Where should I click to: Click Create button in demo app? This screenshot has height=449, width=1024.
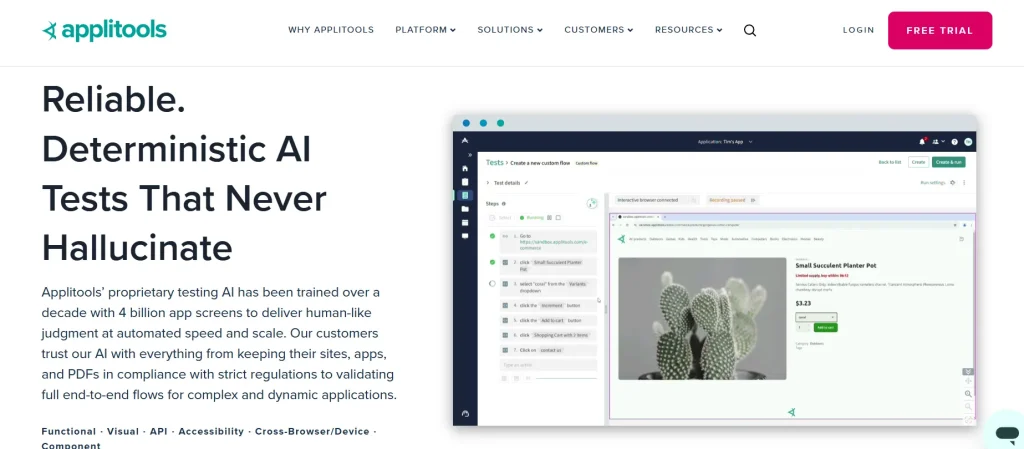click(919, 162)
